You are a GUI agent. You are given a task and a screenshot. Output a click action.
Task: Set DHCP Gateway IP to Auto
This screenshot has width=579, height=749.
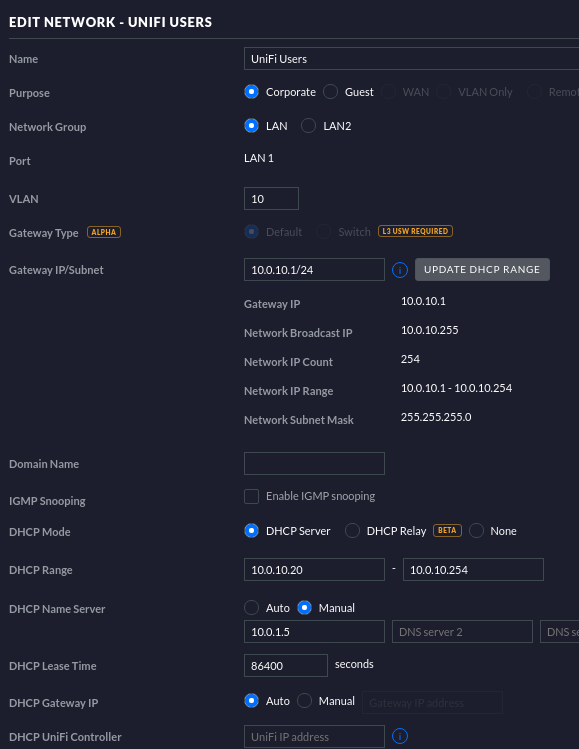[x=251, y=701]
